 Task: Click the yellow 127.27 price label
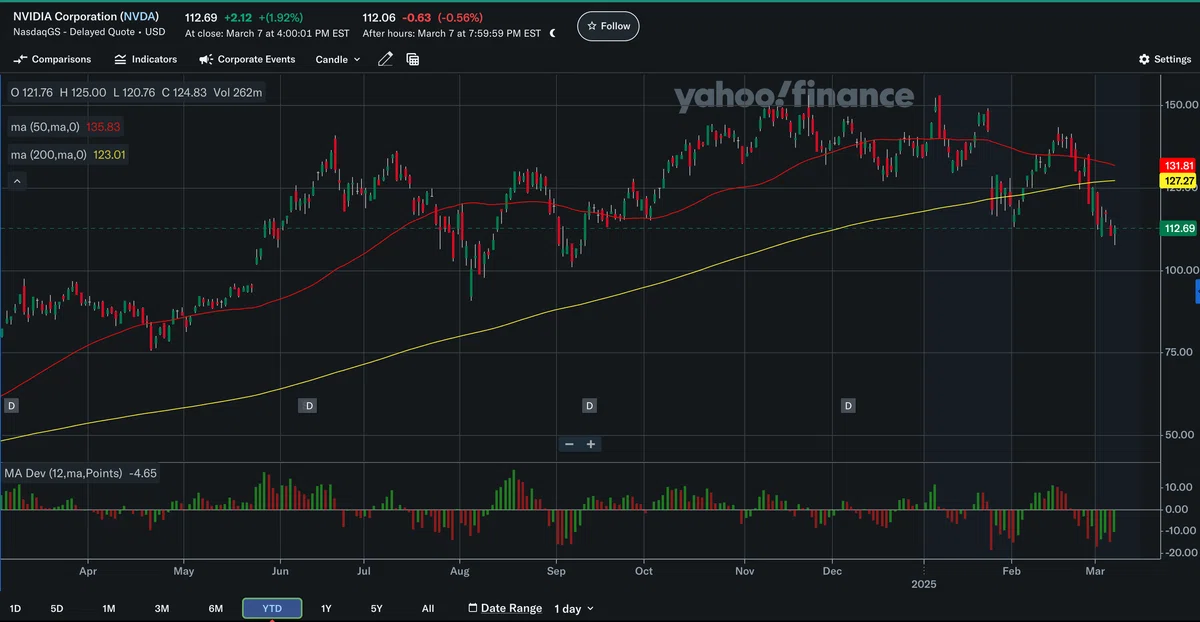click(1178, 181)
